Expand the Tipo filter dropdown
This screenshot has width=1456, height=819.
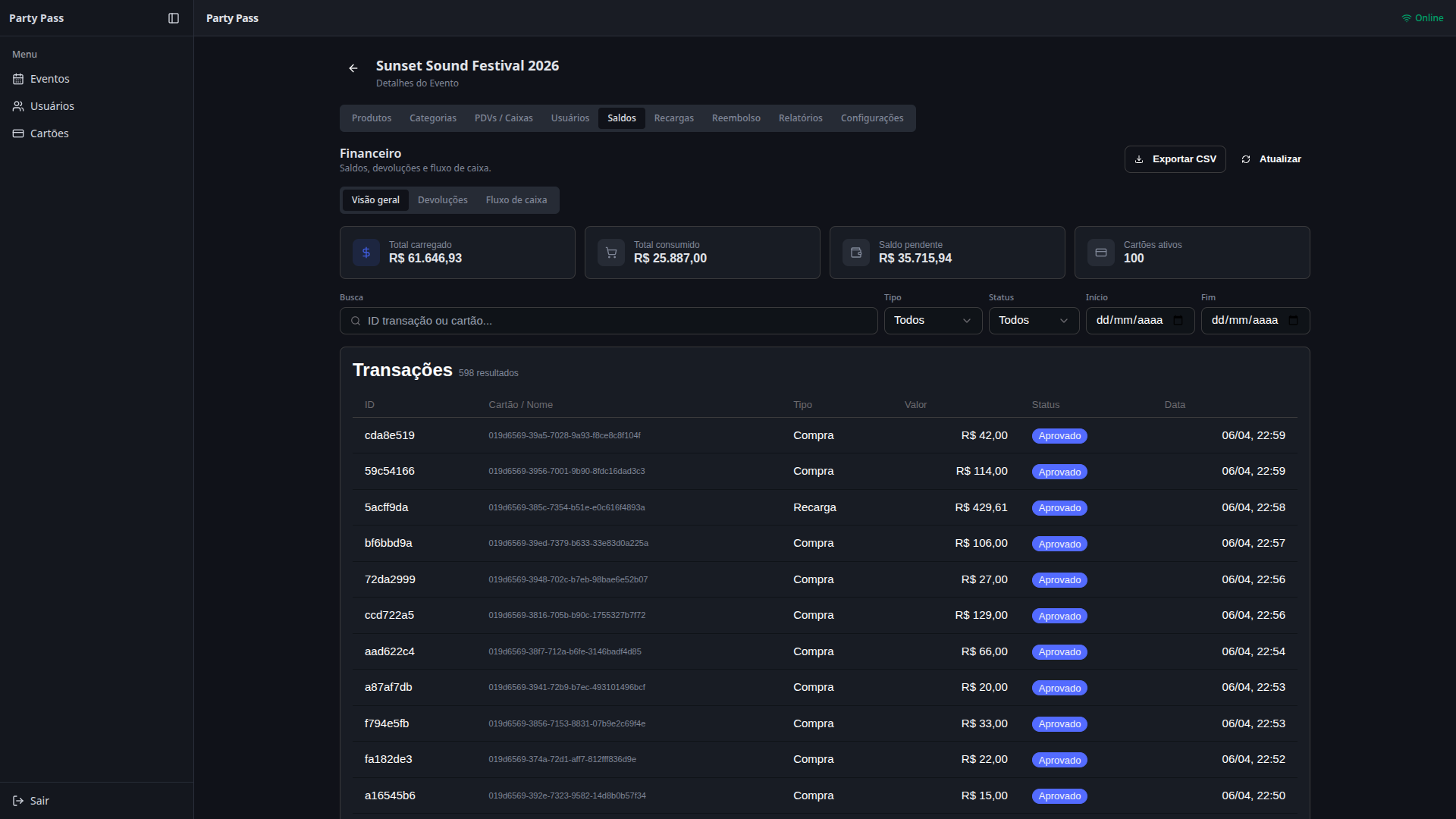[x=933, y=321]
